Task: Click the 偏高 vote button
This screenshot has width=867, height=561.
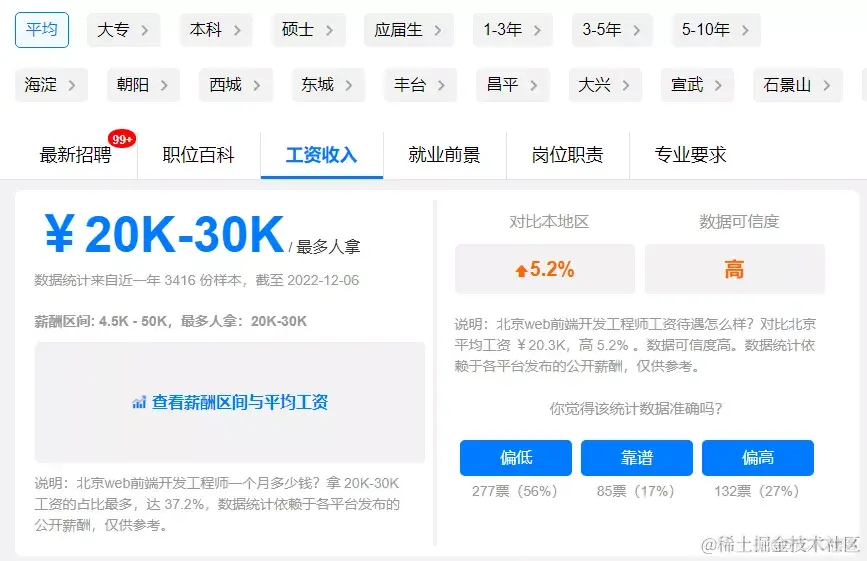Action: tap(758, 458)
